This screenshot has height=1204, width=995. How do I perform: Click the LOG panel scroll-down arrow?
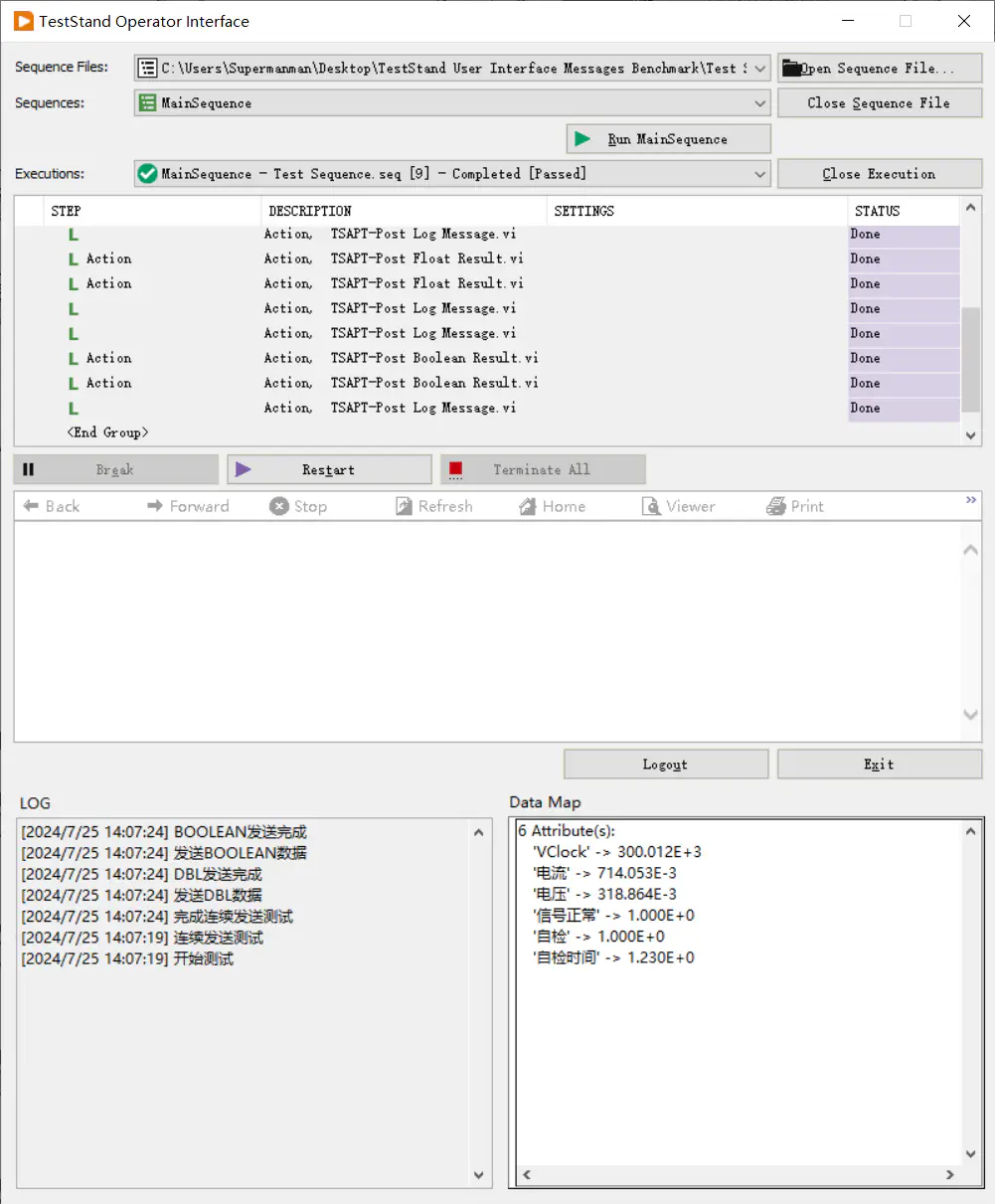(x=479, y=1175)
